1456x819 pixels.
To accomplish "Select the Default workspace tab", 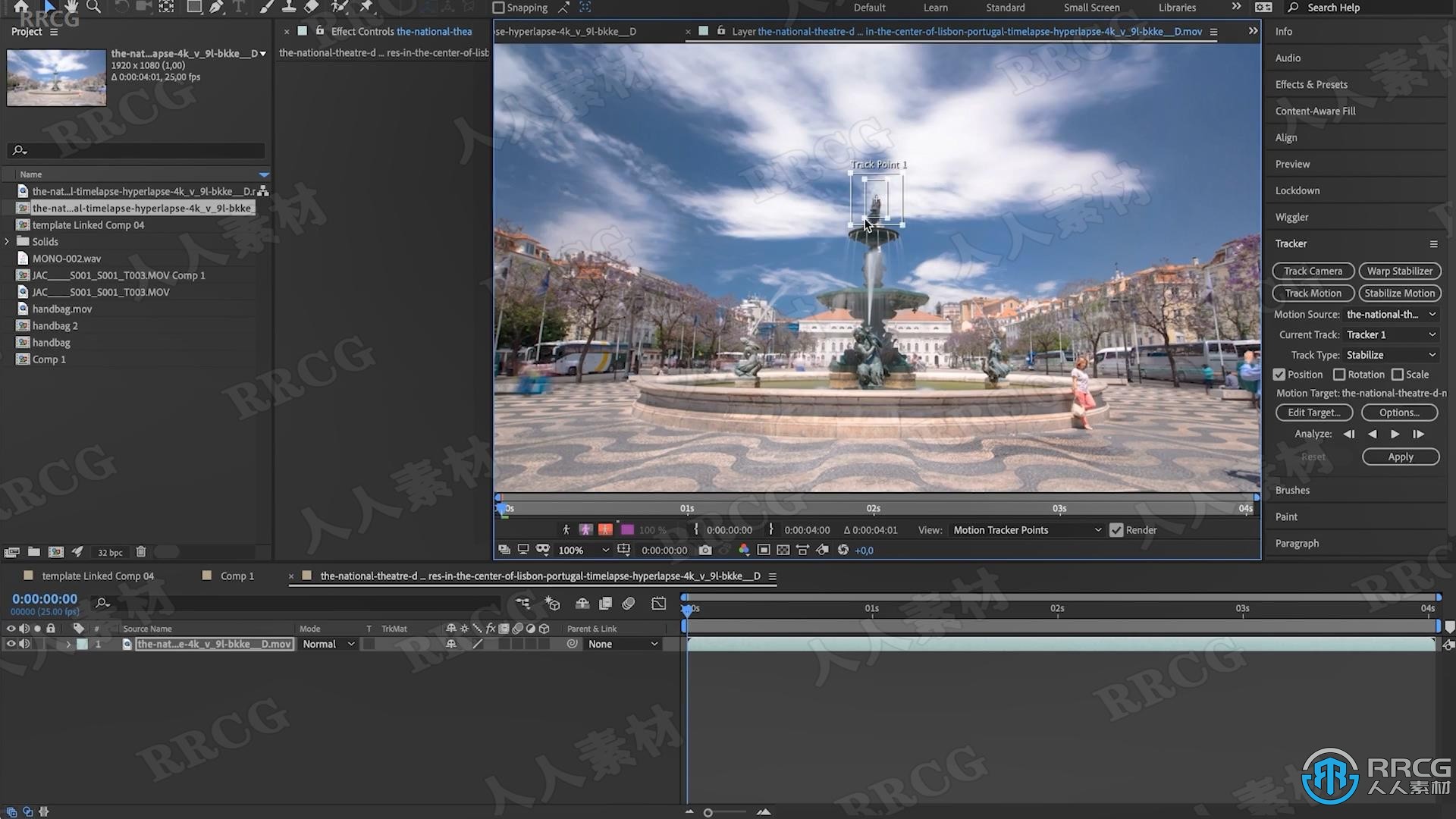I will (869, 8).
